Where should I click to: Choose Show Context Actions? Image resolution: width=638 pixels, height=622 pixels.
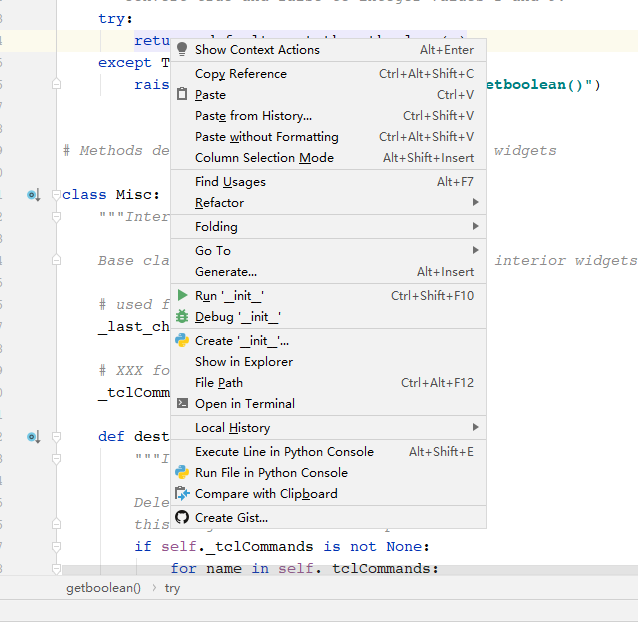point(328,50)
